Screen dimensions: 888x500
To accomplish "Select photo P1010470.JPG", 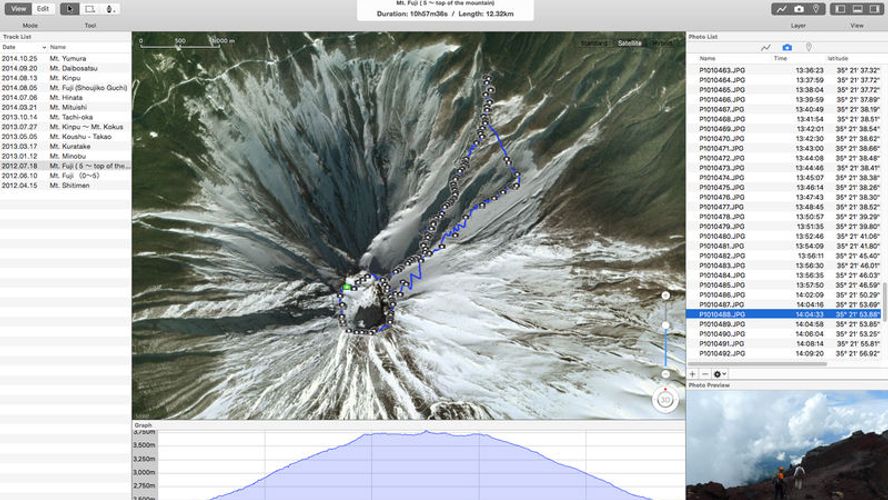I will (784, 139).
